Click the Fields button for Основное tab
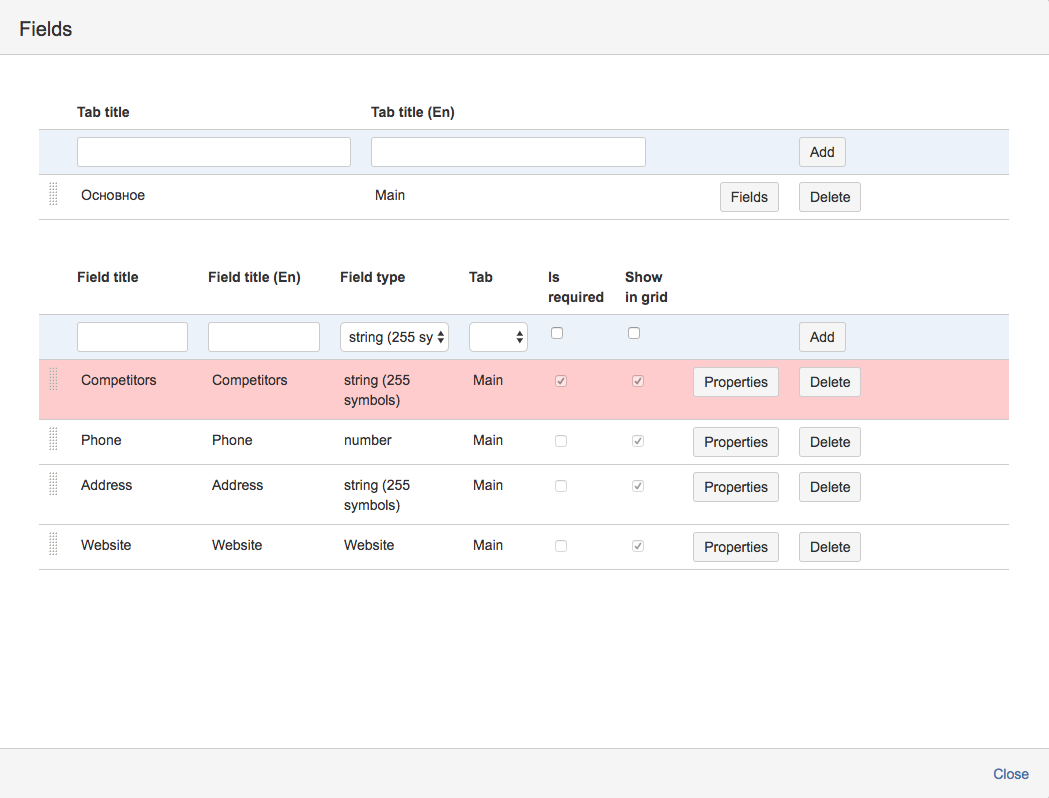 point(749,197)
